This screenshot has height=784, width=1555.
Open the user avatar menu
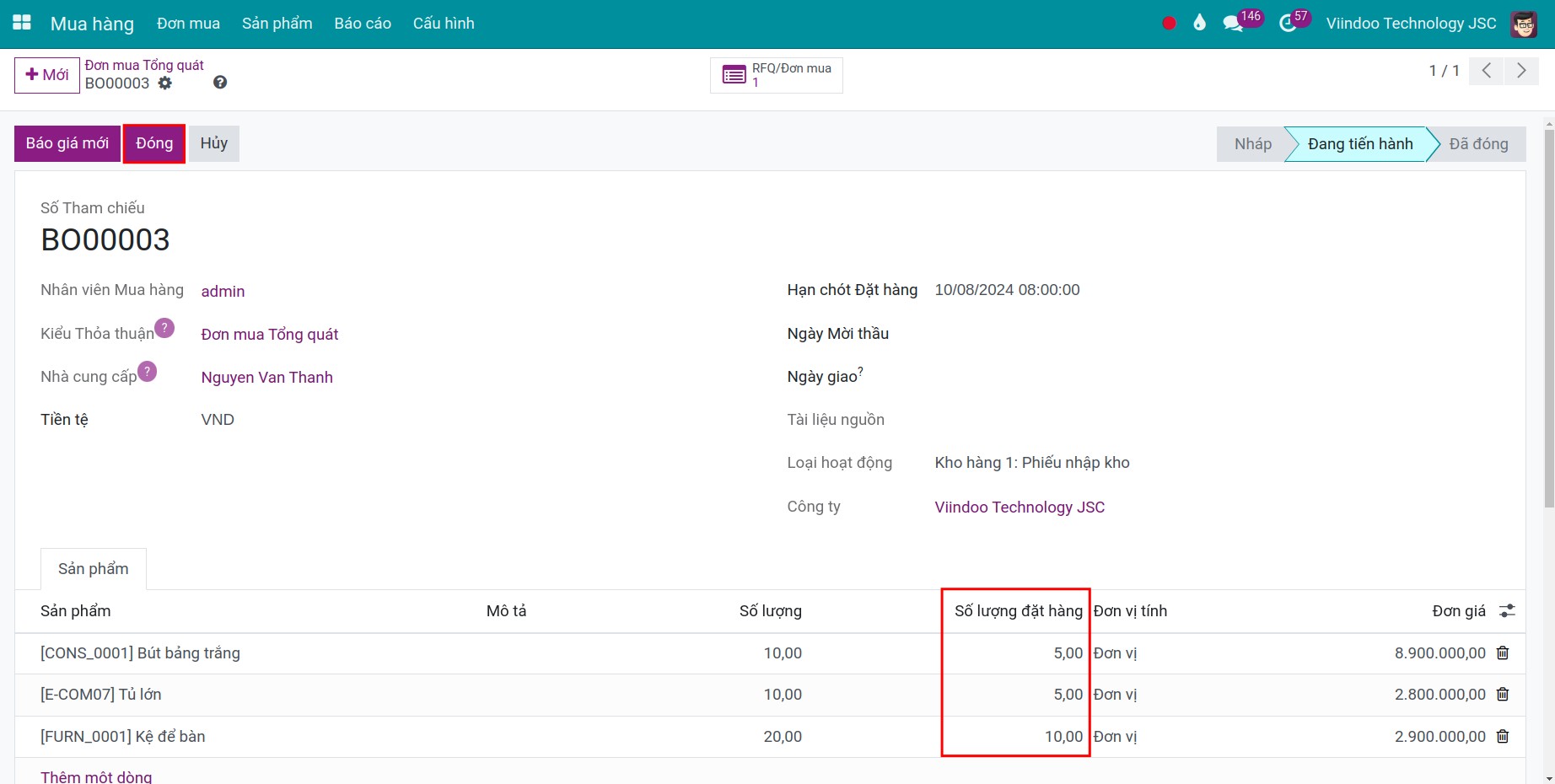pyautogui.click(x=1523, y=24)
